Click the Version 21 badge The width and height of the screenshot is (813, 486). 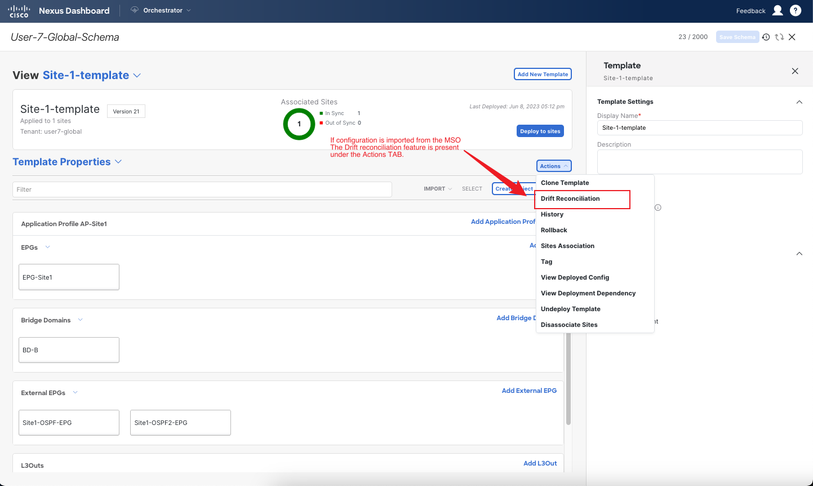(x=126, y=111)
